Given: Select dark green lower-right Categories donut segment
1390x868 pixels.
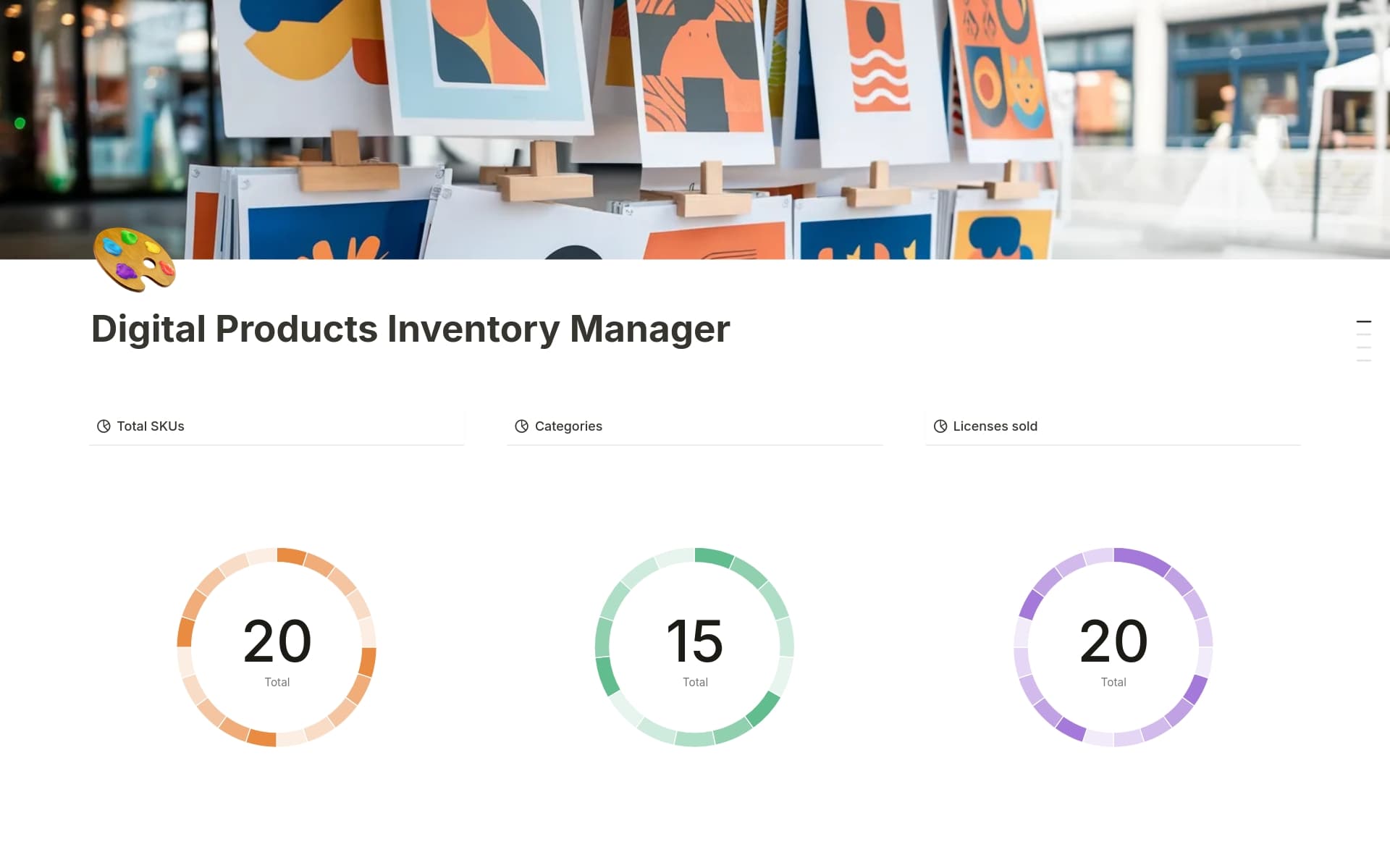Looking at the screenshot, I should coord(762,708).
